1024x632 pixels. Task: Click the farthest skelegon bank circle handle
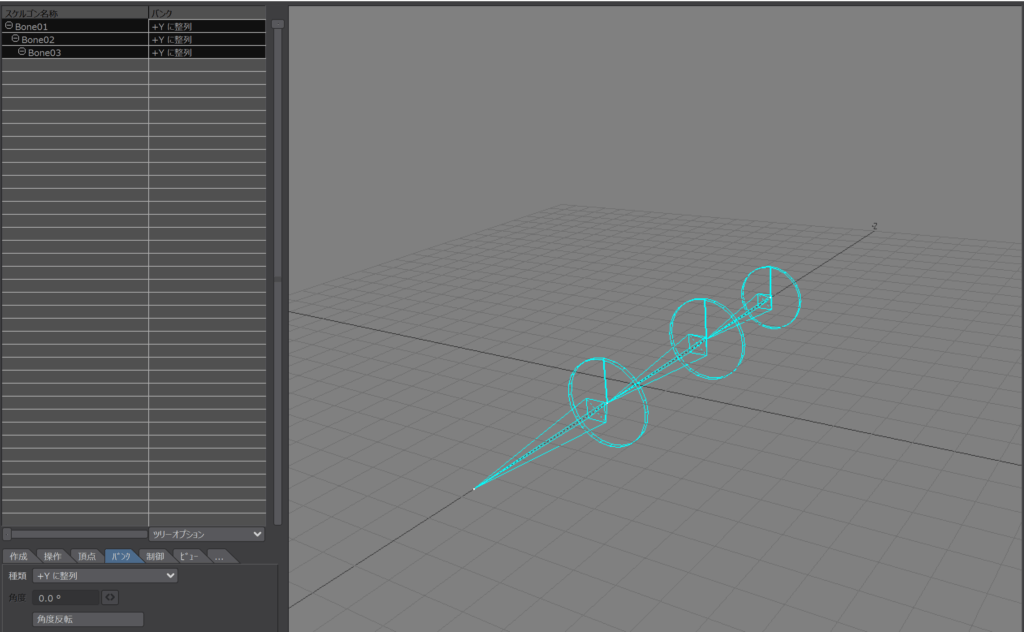771,298
